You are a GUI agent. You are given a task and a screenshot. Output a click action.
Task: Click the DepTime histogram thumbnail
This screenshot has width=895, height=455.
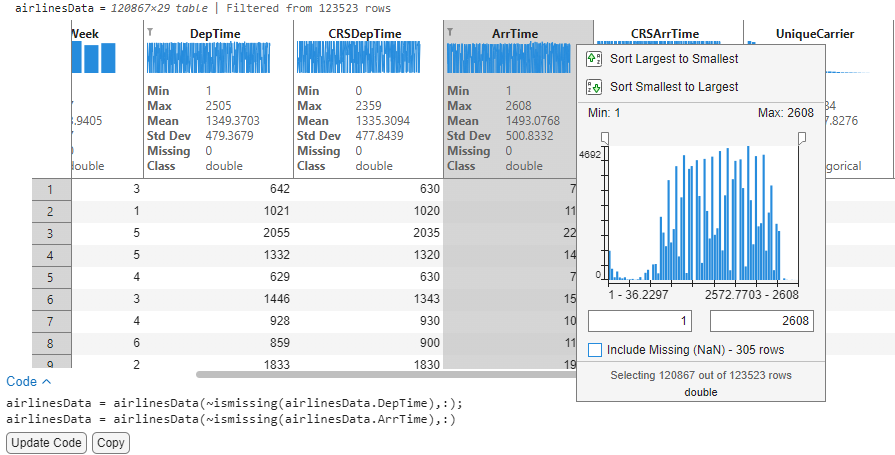point(216,58)
